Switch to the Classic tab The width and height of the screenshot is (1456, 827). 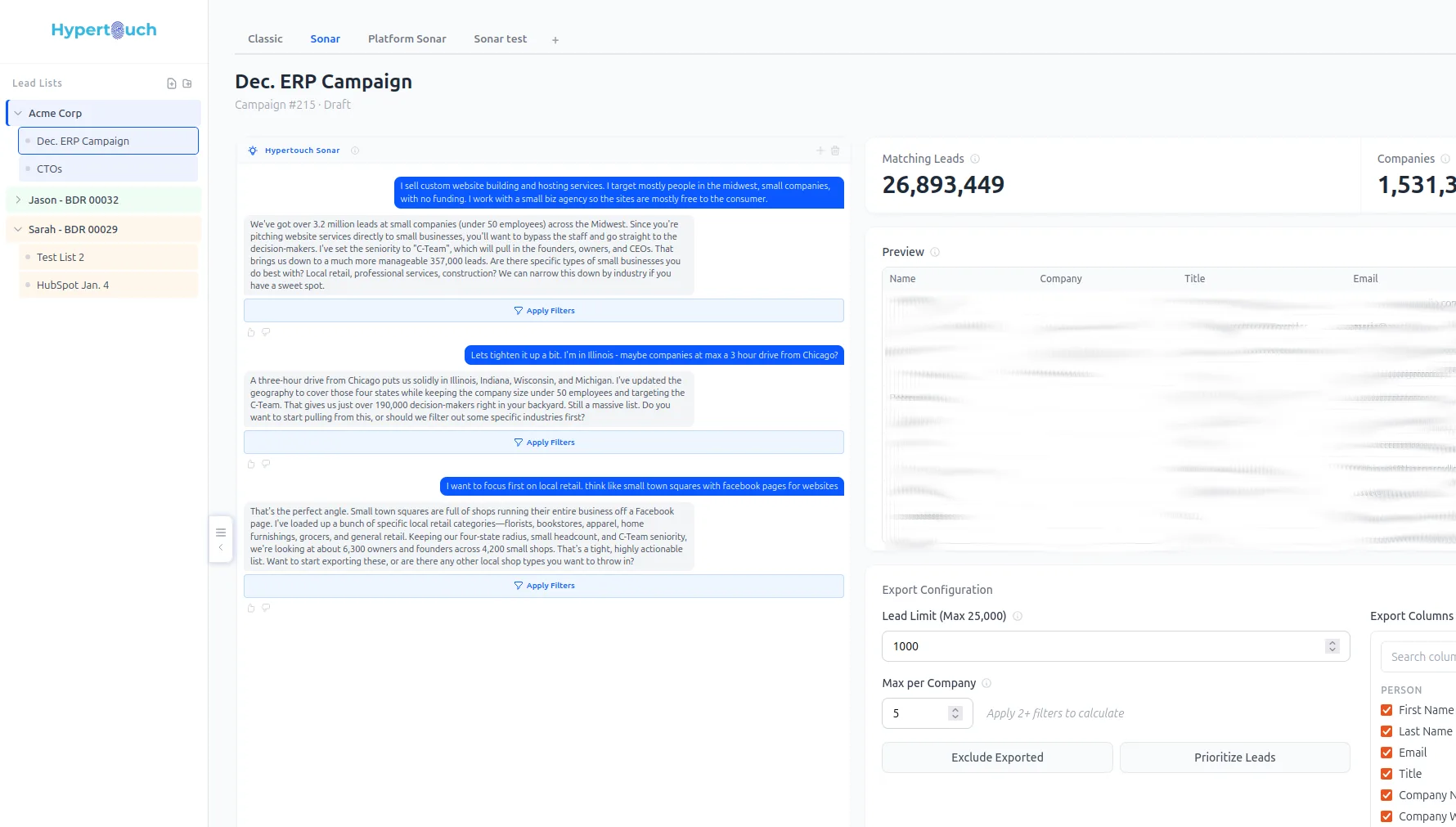tap(265, 39)
